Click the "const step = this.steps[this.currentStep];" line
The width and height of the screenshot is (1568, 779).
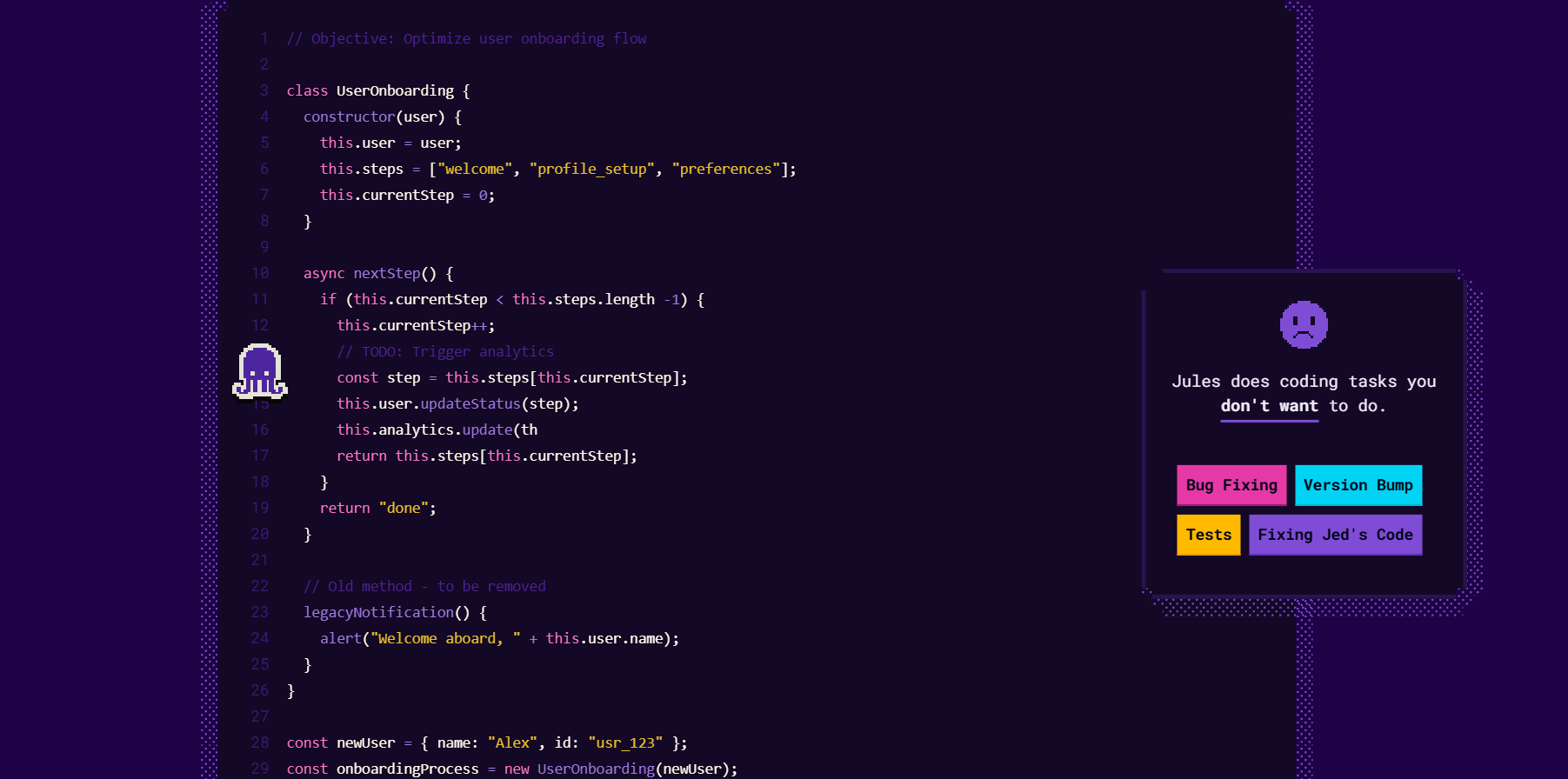coord(512,377)
